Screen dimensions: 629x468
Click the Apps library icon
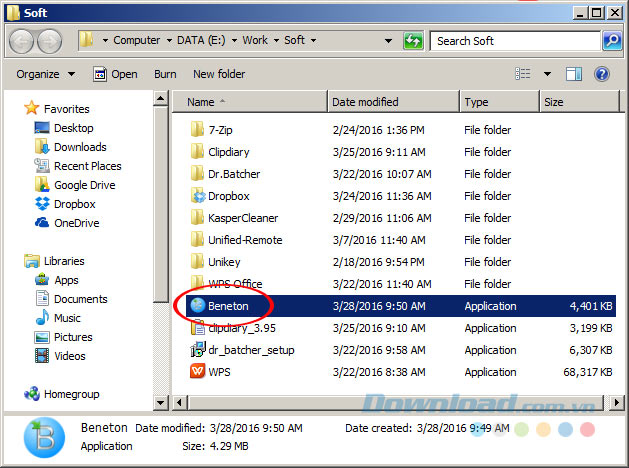pyautogui.click(x=42, y=280)
